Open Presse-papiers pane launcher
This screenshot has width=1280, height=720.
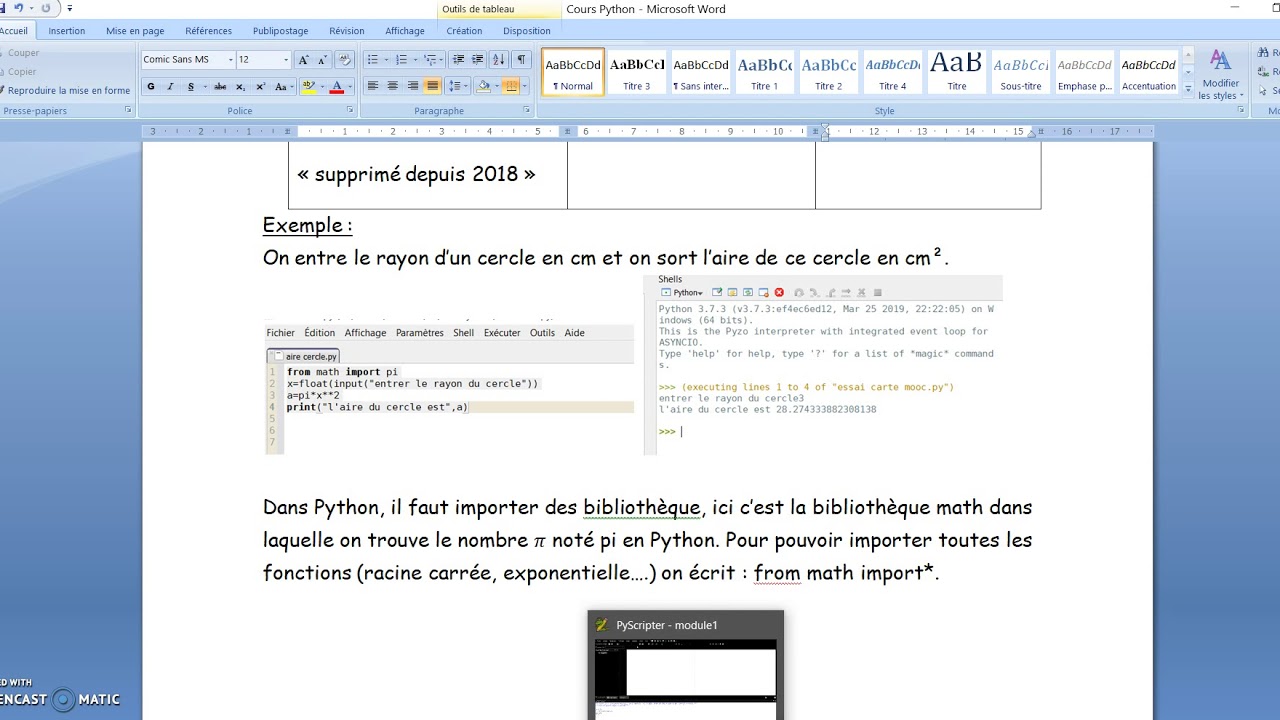coord(126,110)
